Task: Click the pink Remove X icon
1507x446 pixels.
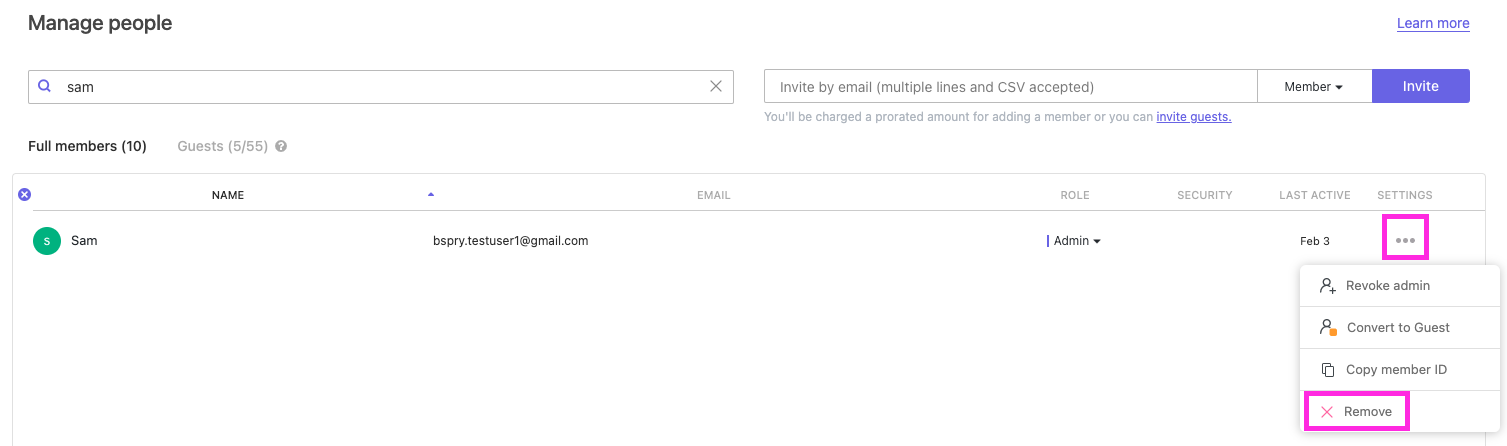Action: [1327, 412]
